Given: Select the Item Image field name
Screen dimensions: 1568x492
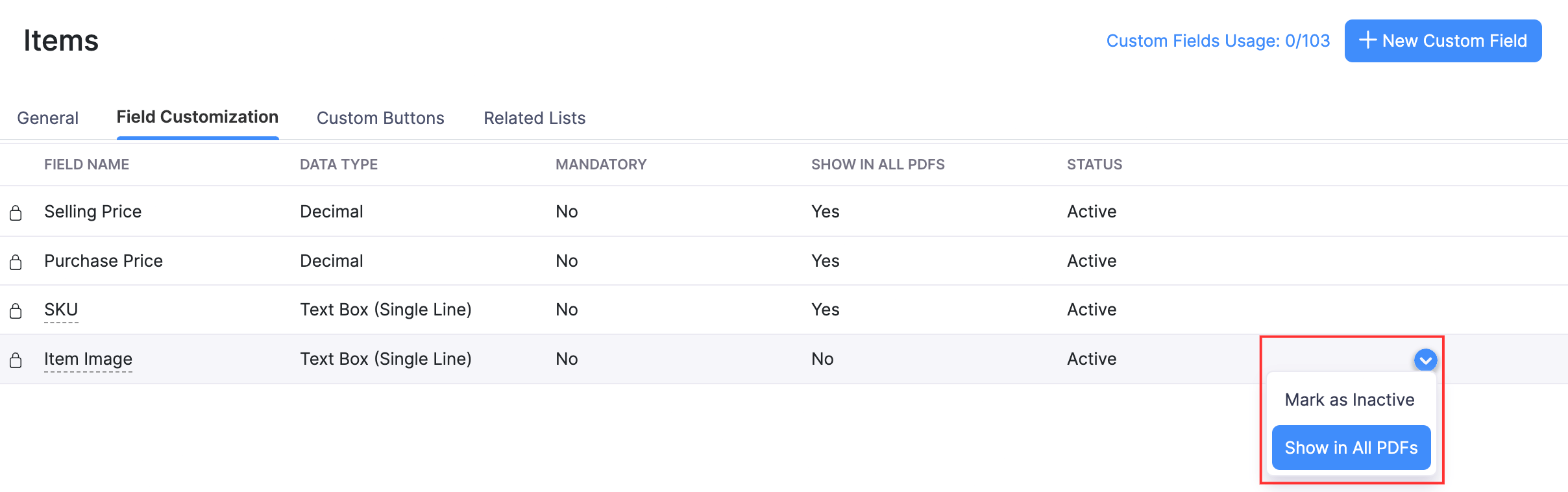Looking at the screenshot, I should tap(88, 358).
